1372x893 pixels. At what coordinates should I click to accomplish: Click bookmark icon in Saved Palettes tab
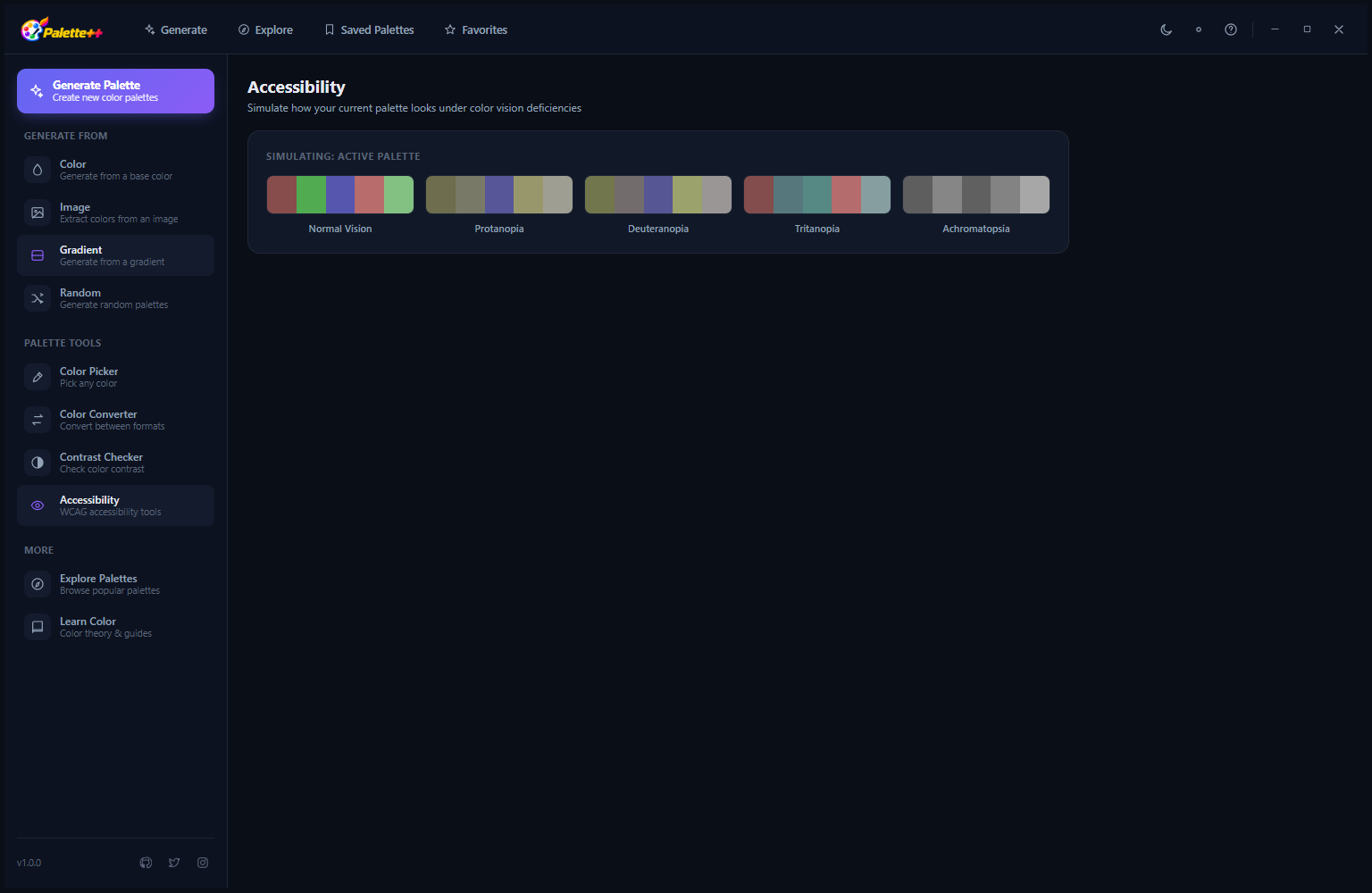tap(330, 29)
